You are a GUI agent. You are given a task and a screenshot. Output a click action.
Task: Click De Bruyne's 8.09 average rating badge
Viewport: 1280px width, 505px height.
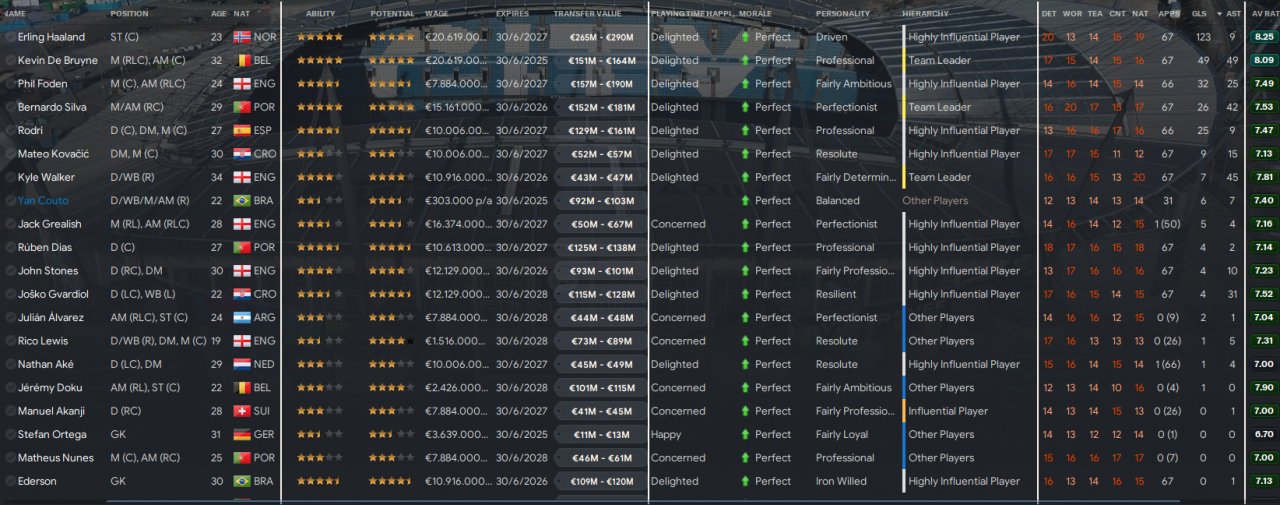coord(1264,60)
